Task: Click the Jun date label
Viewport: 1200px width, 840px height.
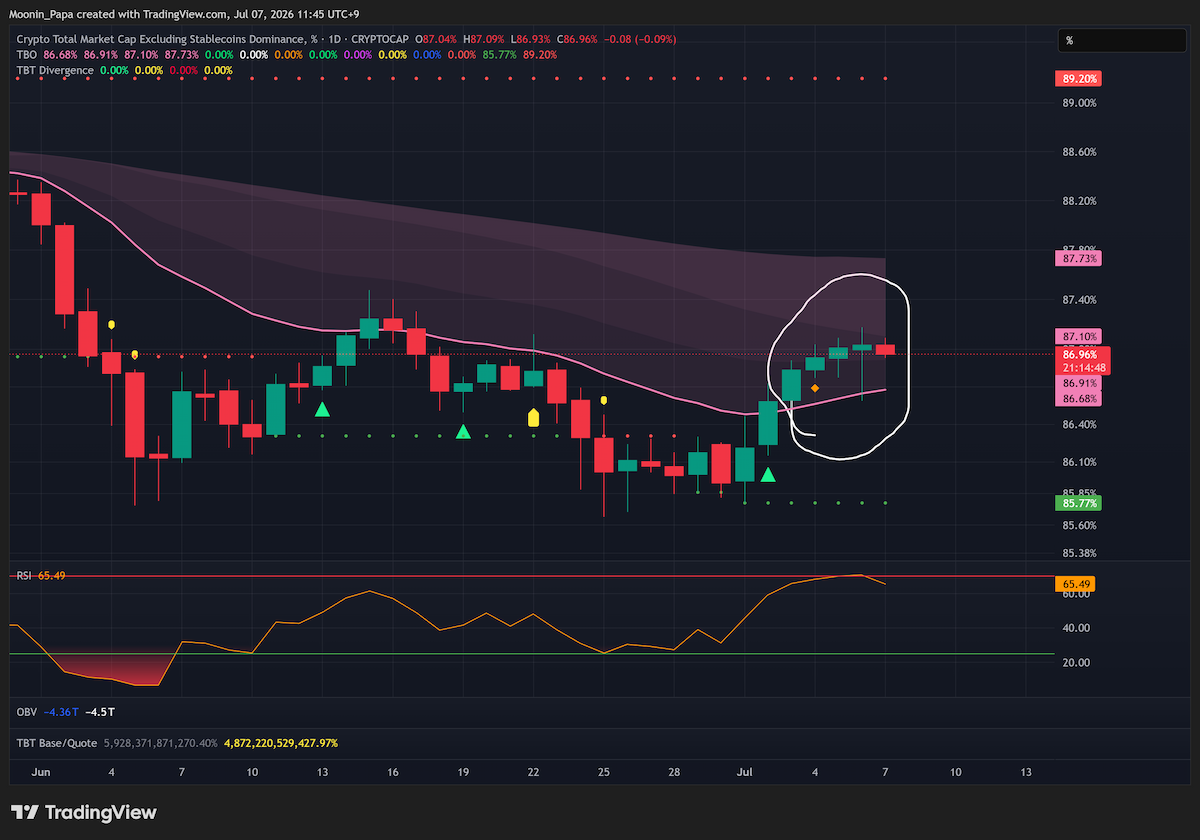Action: coord(41,773)
